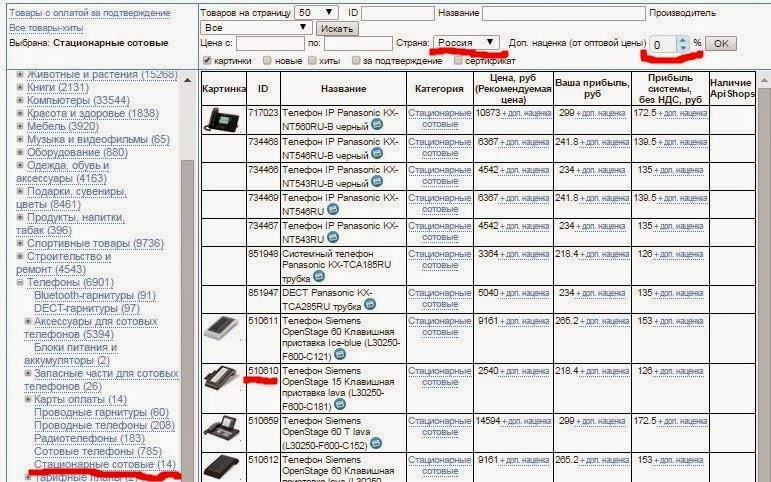The height and width of the screenshot is (482, 771).
Task: Click info icon after L30250-F600-C152
Action: pyautogui.click(x=376, y=444)
